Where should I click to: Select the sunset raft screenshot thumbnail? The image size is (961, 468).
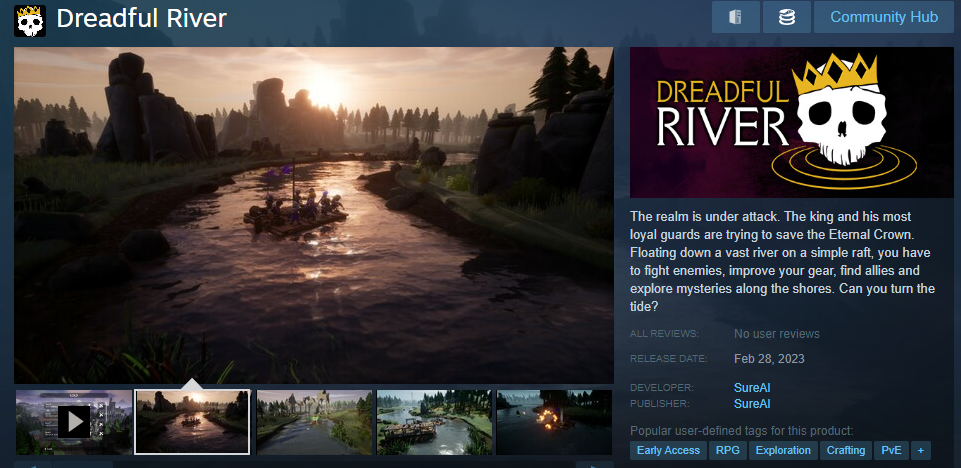(x=192, y=422)
